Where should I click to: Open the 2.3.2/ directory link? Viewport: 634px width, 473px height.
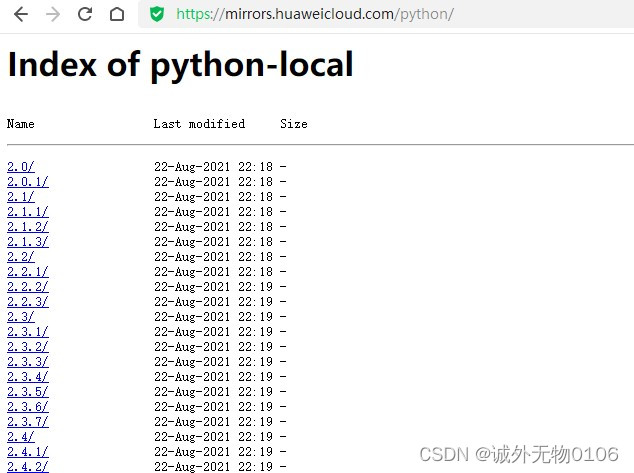click(27, 346)
